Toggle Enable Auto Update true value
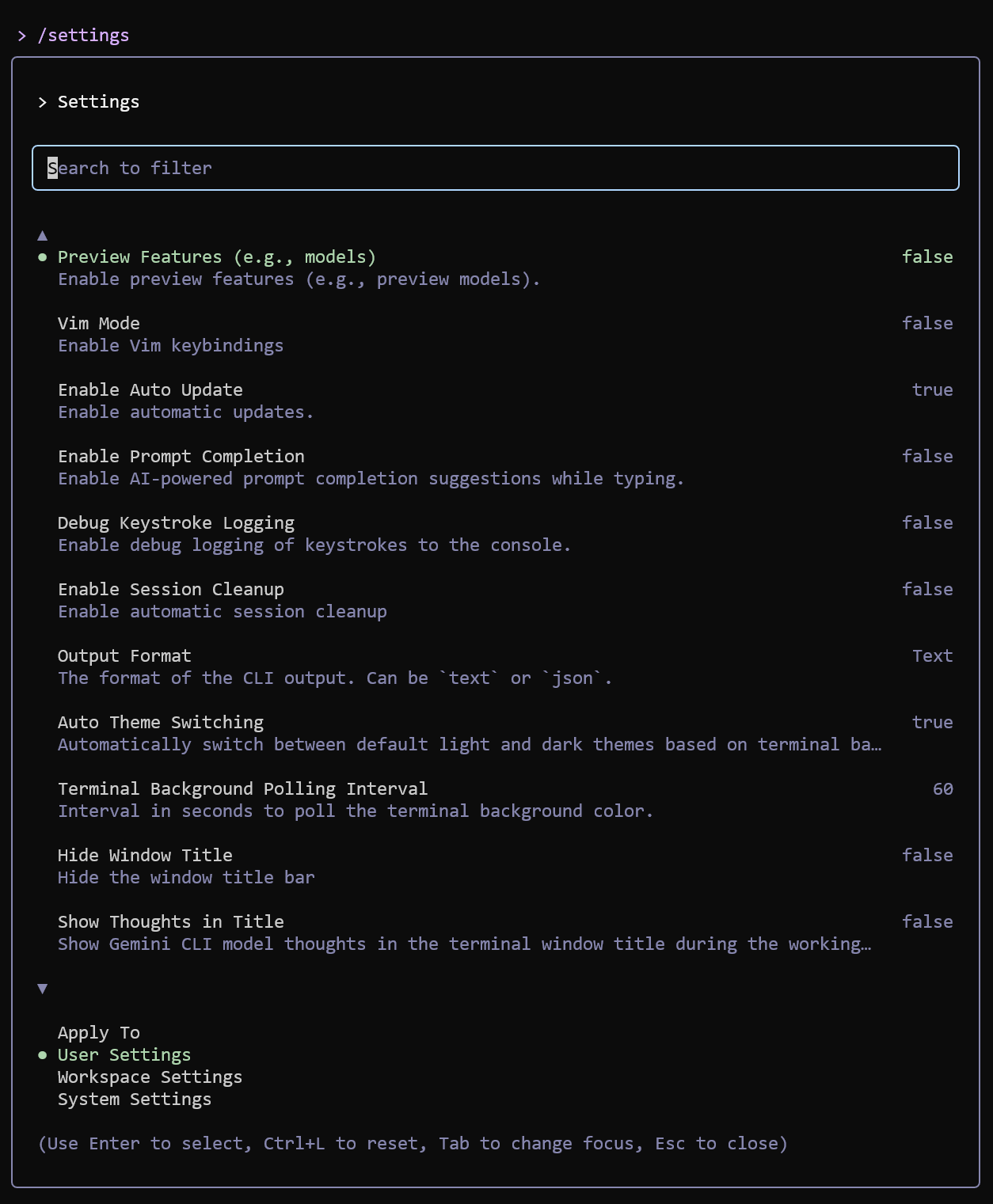This screenshot has width=993, height=1204. [931, 390]
